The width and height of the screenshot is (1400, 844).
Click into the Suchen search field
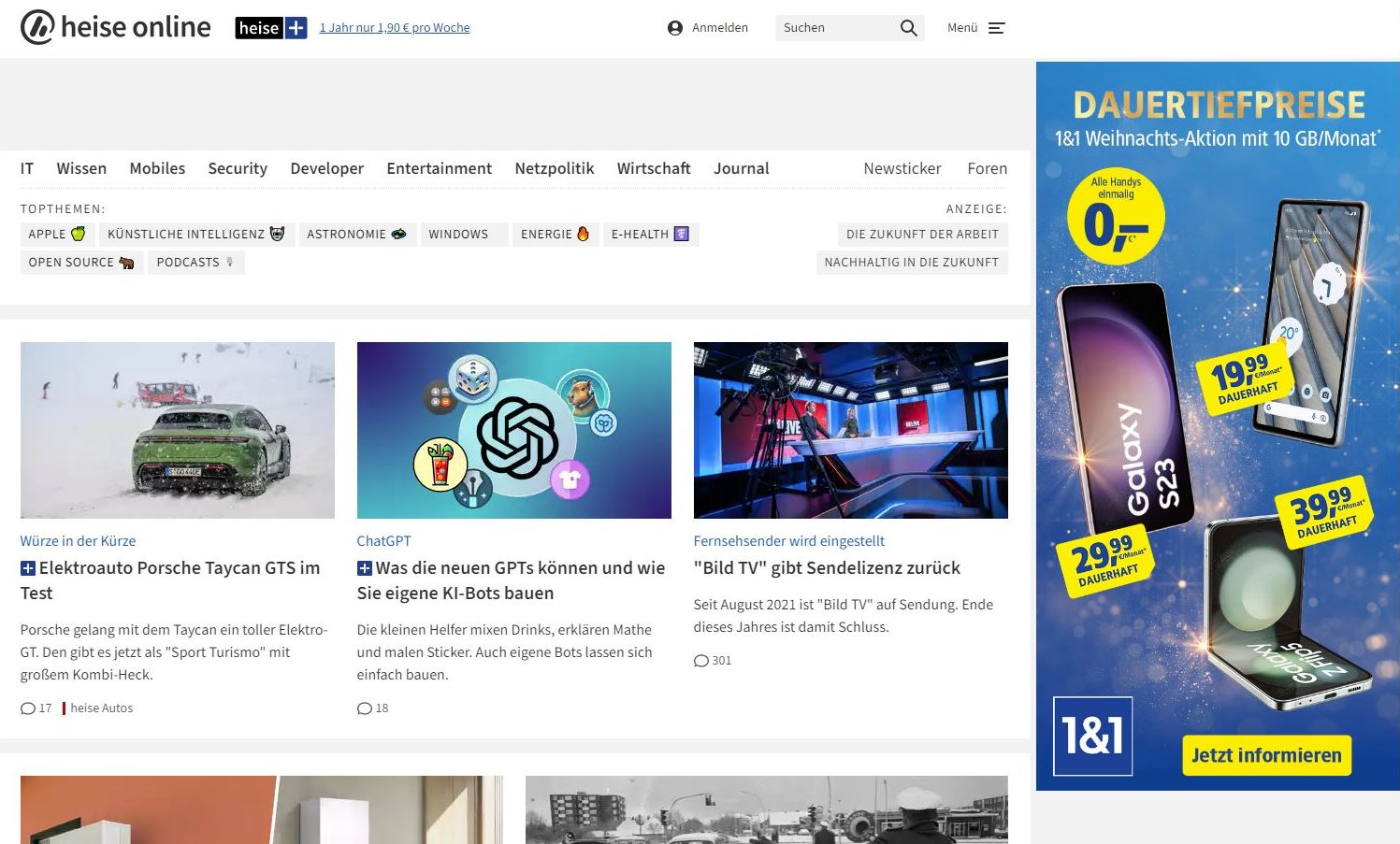834,28
